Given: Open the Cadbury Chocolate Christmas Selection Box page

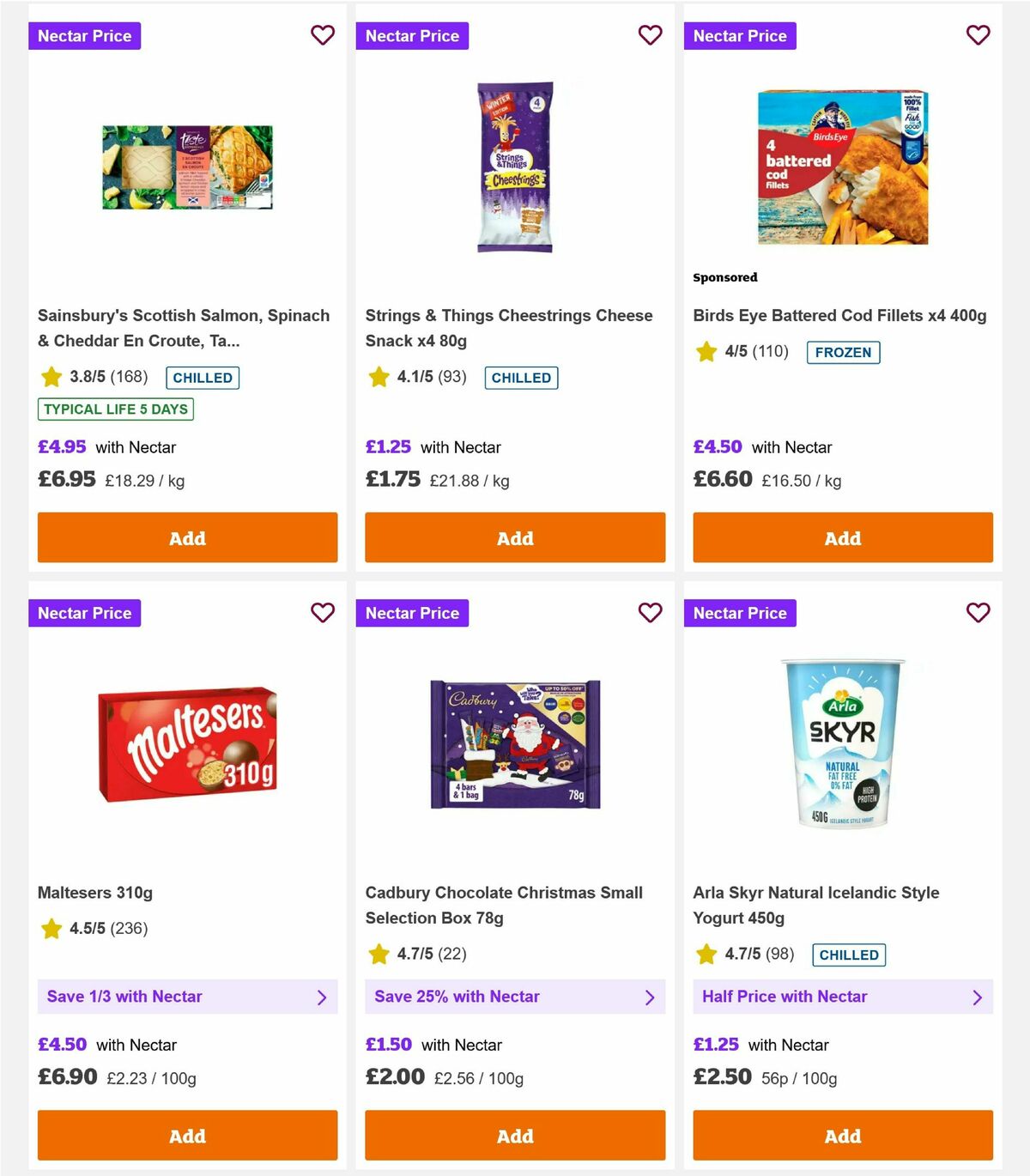Looking at the screenshot, I should [x=504, y=905].
